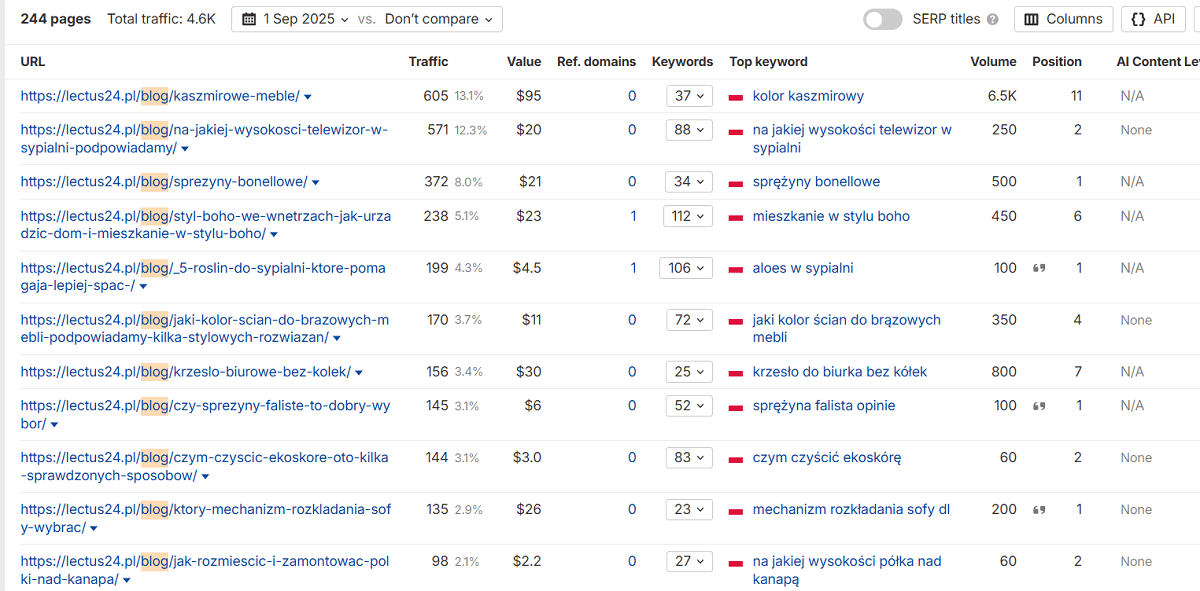This screenshot has height=591, width=1200.
Task: Click the quote icon in mechanizm rozkładania sofy row
Action: (x=1039, y=511)
